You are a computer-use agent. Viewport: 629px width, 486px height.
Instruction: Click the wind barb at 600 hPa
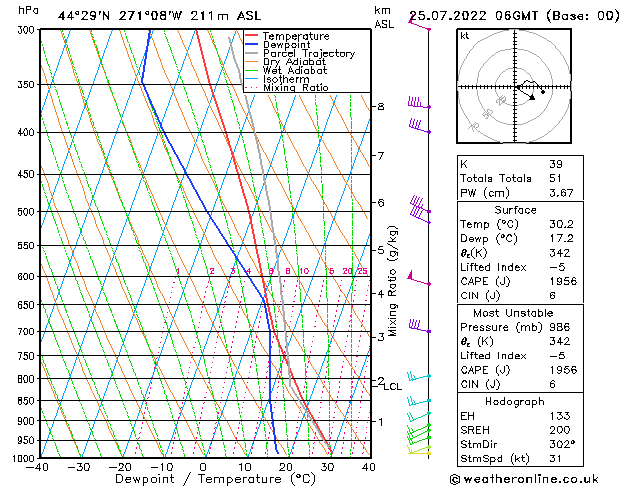point(419,278)
